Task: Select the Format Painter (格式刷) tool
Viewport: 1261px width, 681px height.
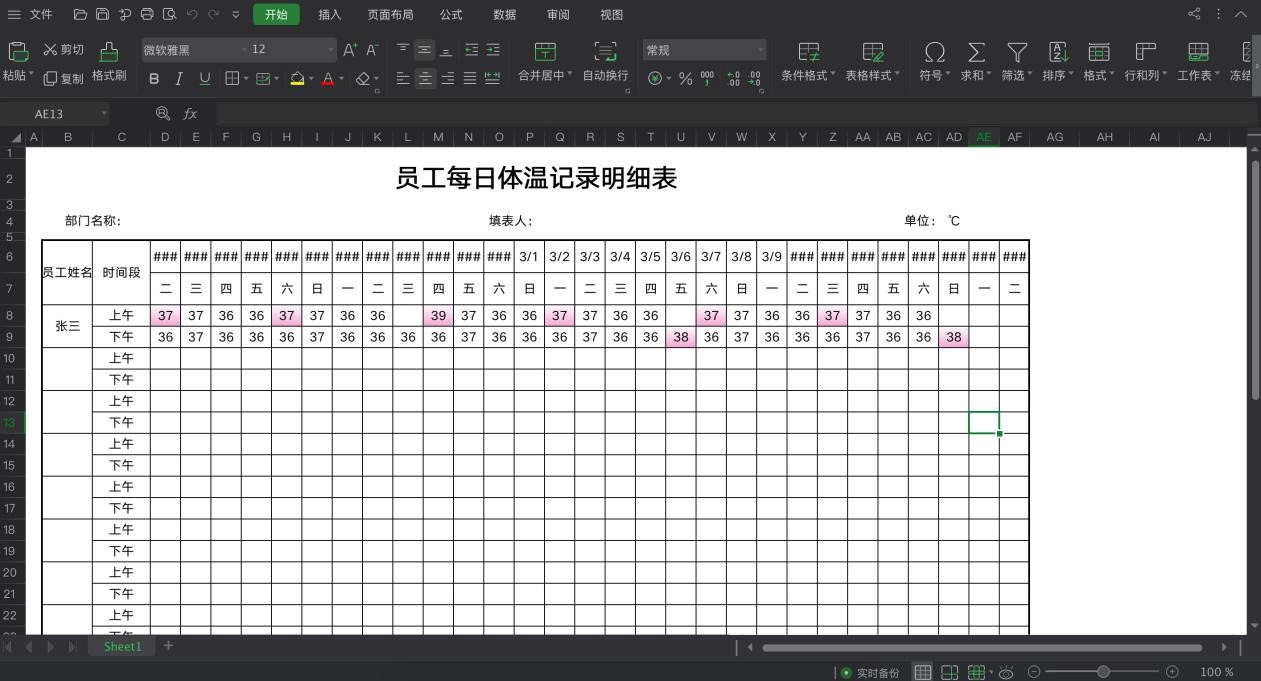Action: click(x=108, y=63)
